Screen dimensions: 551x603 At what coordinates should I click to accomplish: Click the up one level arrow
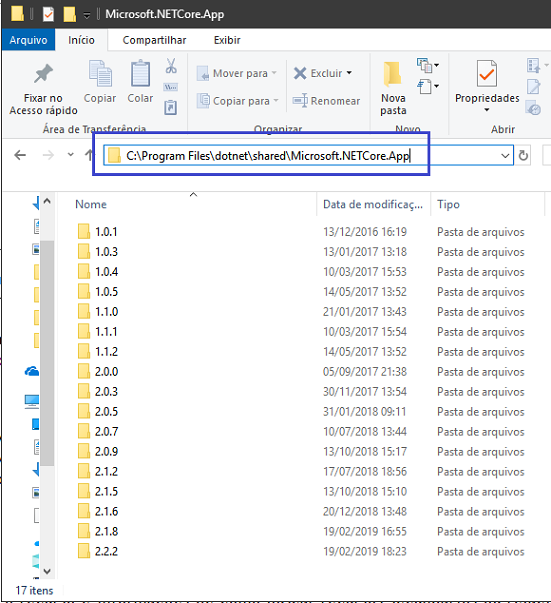(x=89, y=155)
